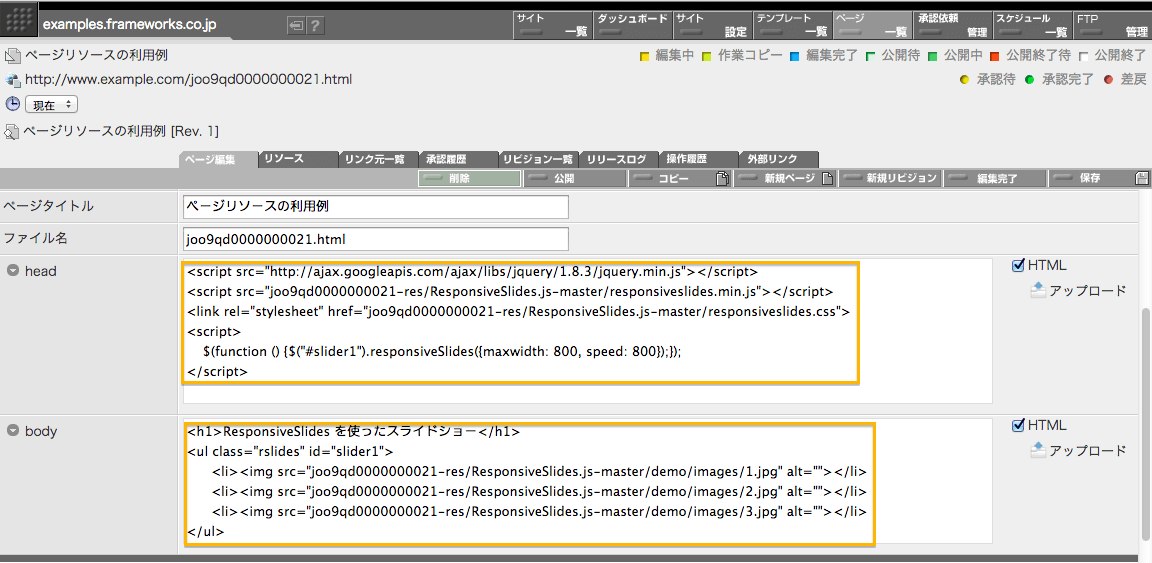Open FTP管理 in top navigation

pyautogui.click(x=1112, y=25)
